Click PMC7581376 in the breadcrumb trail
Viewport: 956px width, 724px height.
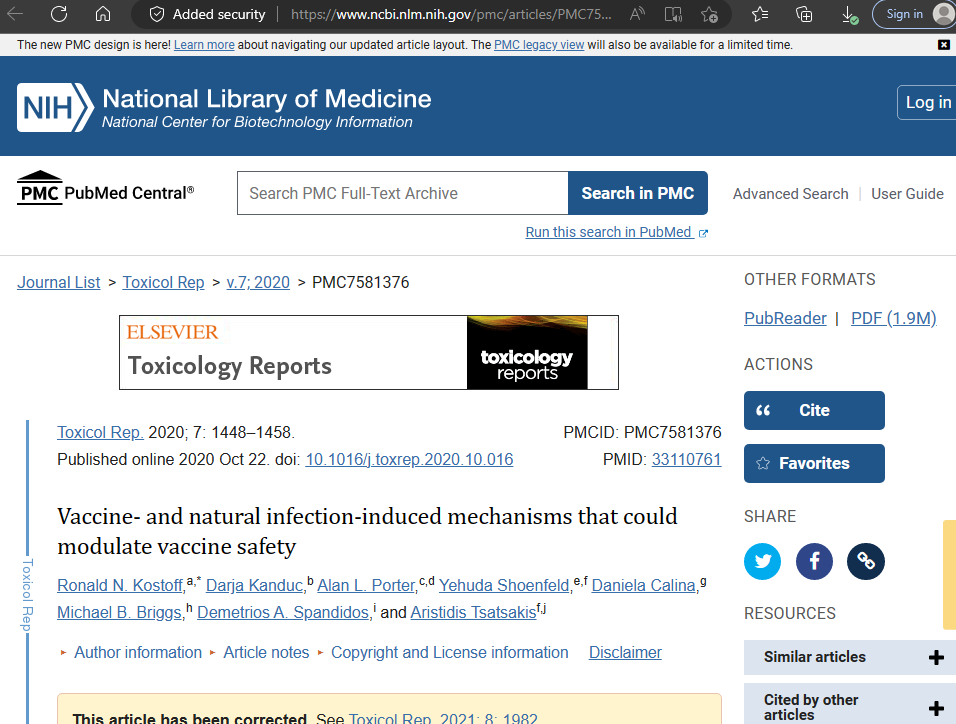pos(360,282)
